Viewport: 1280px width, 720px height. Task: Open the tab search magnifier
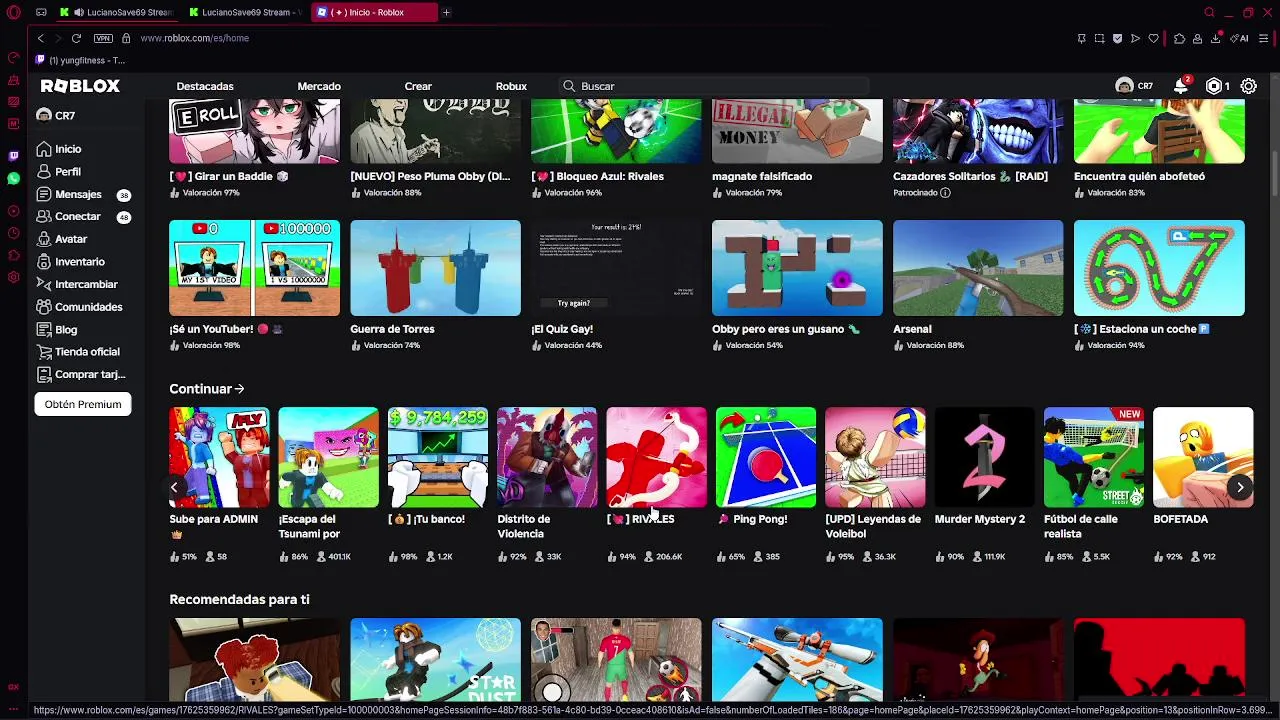click(1209, 12)
